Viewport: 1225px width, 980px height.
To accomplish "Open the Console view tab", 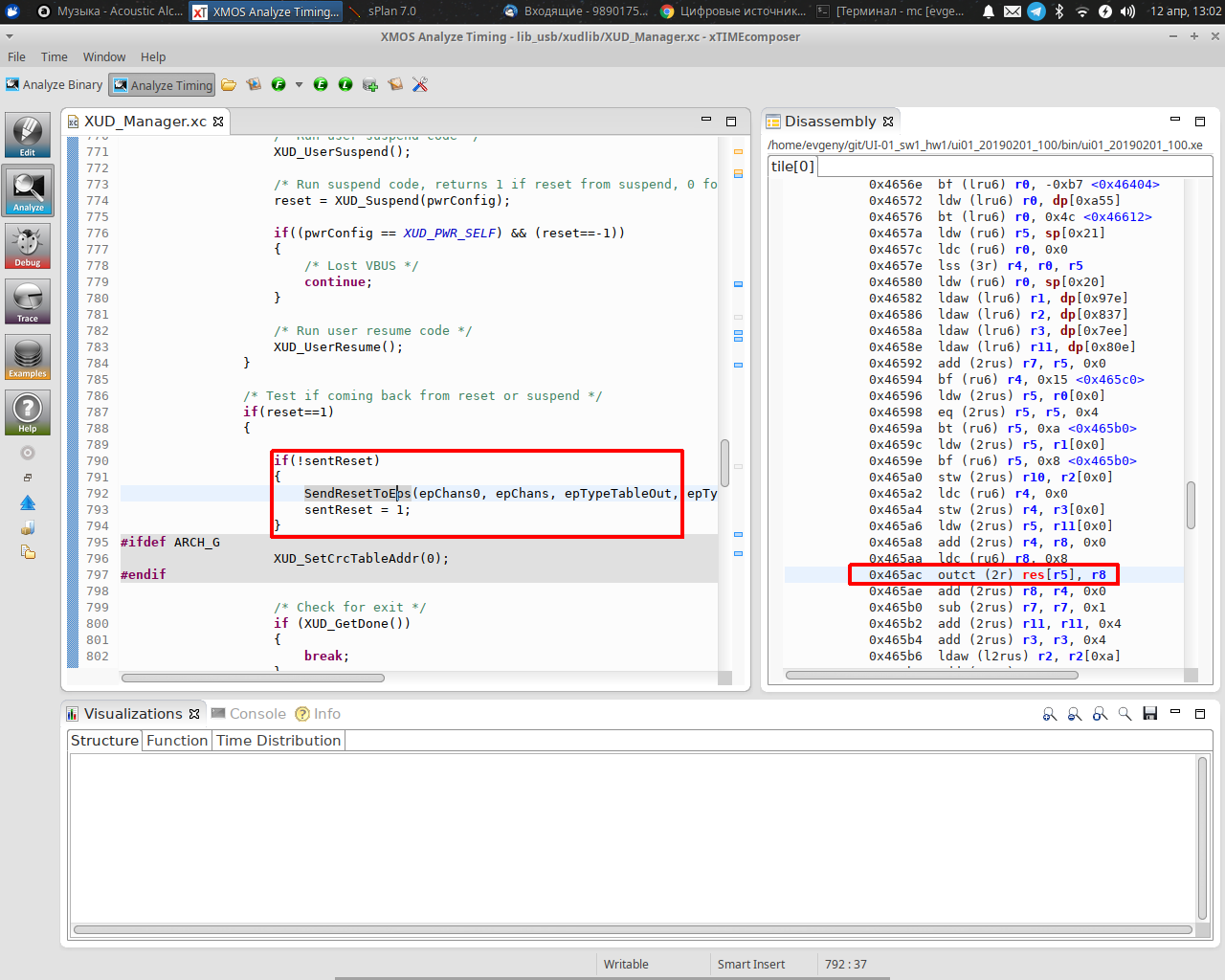I will pos(249,714).
